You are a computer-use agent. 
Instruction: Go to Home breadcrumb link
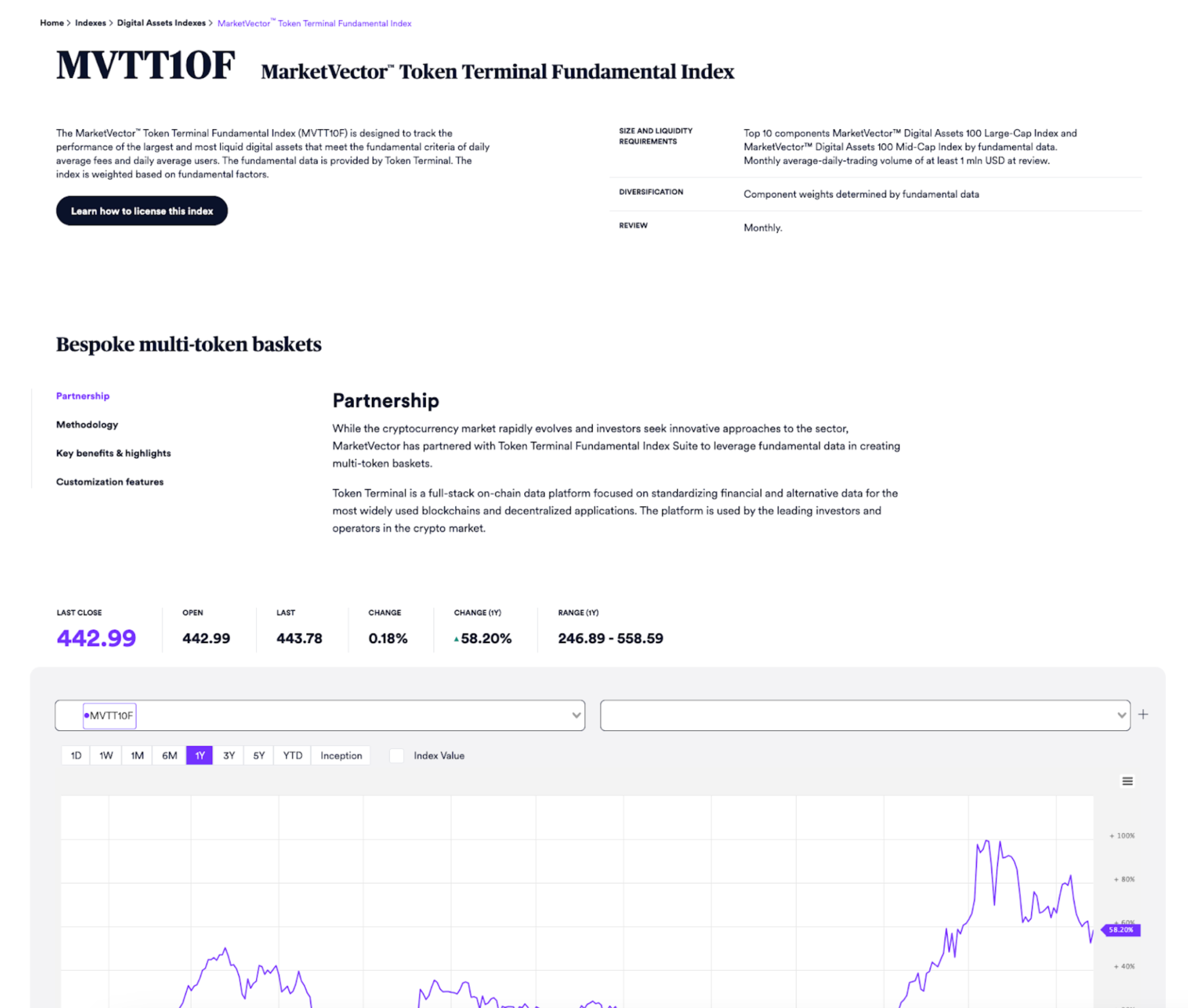52,23
